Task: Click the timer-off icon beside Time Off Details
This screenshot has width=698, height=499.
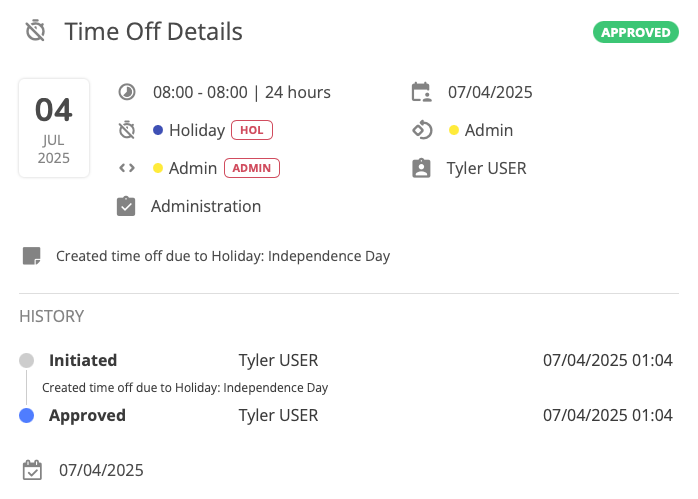Action: point(35,32)
